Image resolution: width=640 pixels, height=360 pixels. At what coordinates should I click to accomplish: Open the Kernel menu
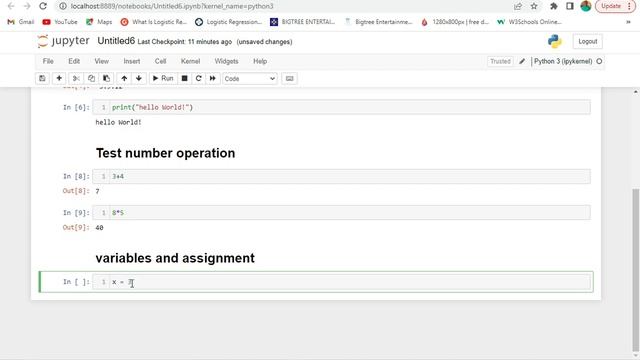tap(190, 61)
